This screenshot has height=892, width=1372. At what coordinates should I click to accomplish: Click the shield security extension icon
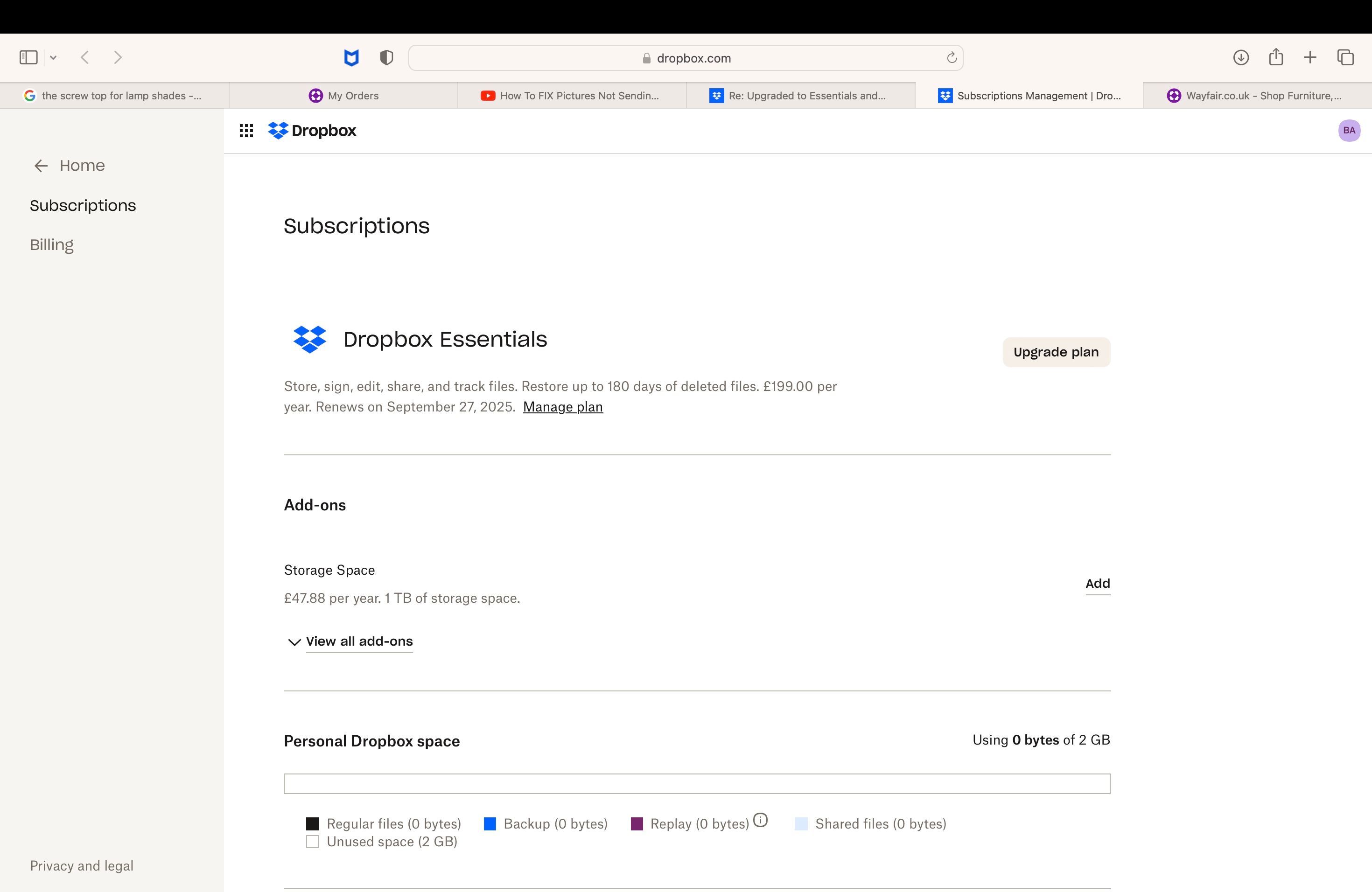pyautogui.click(x=351, y=58)
